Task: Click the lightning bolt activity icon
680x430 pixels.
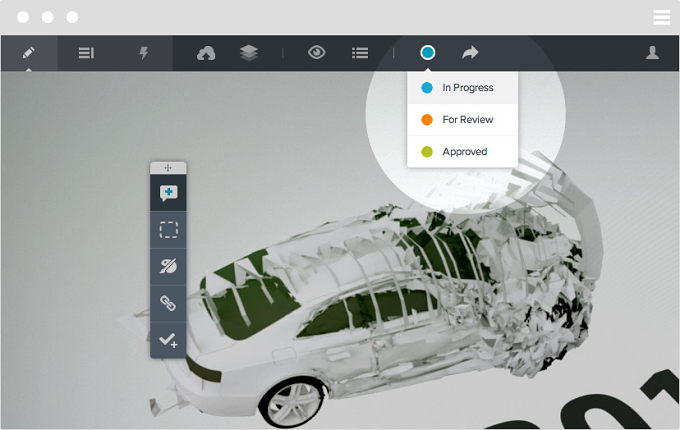Action: pyautogui.click(x=144, y=53)
